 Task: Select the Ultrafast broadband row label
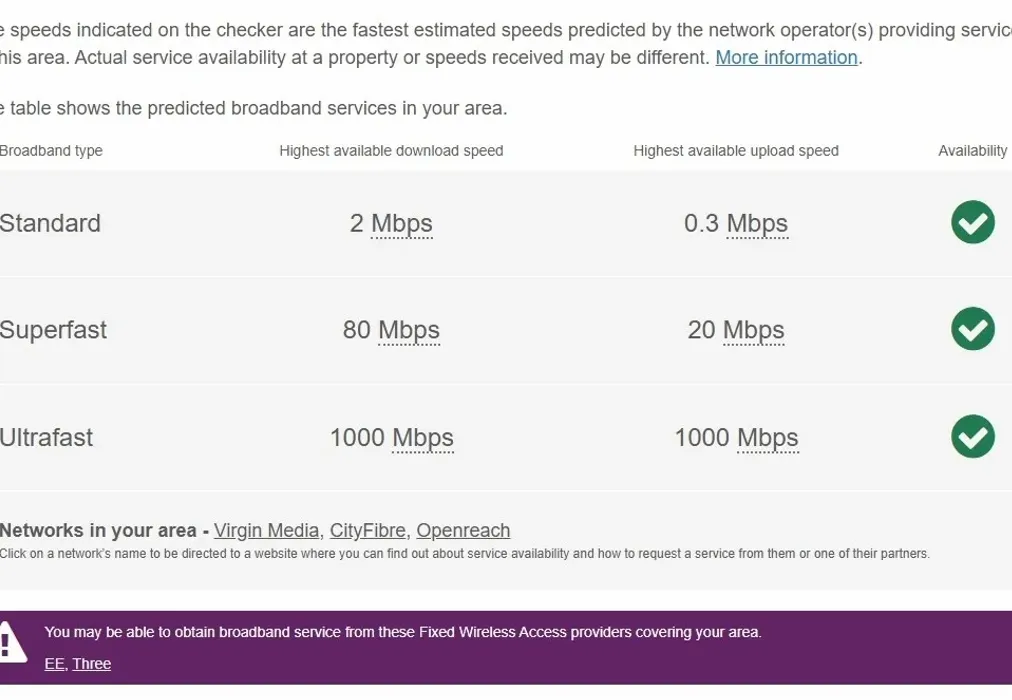(47, 437)
